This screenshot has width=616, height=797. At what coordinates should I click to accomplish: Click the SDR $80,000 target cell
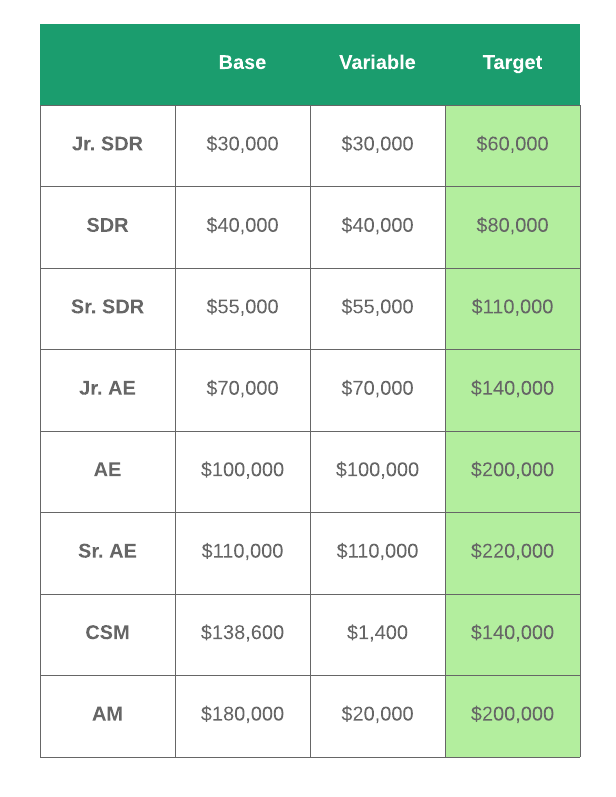[x=512, y=226]
